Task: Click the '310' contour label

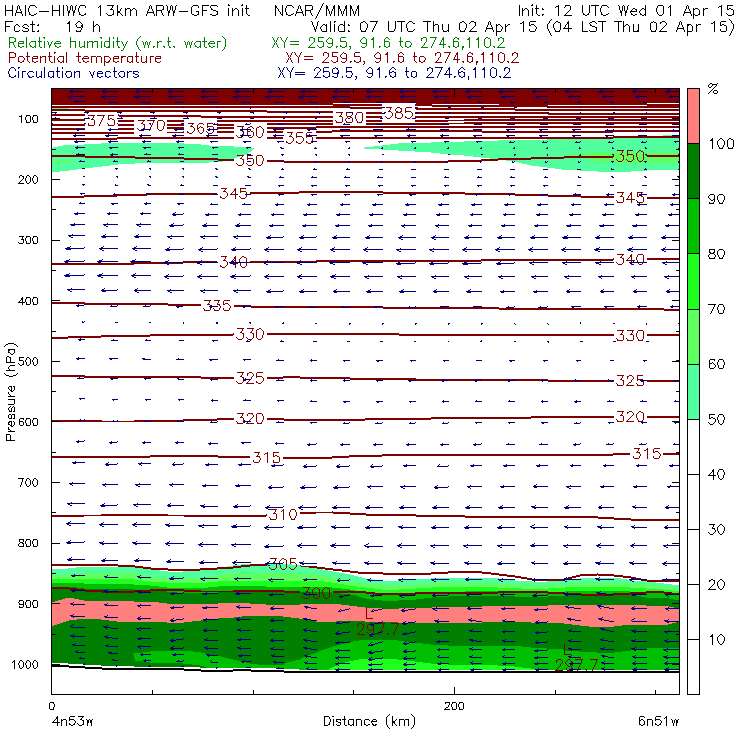Action: [x=283, y=514]
